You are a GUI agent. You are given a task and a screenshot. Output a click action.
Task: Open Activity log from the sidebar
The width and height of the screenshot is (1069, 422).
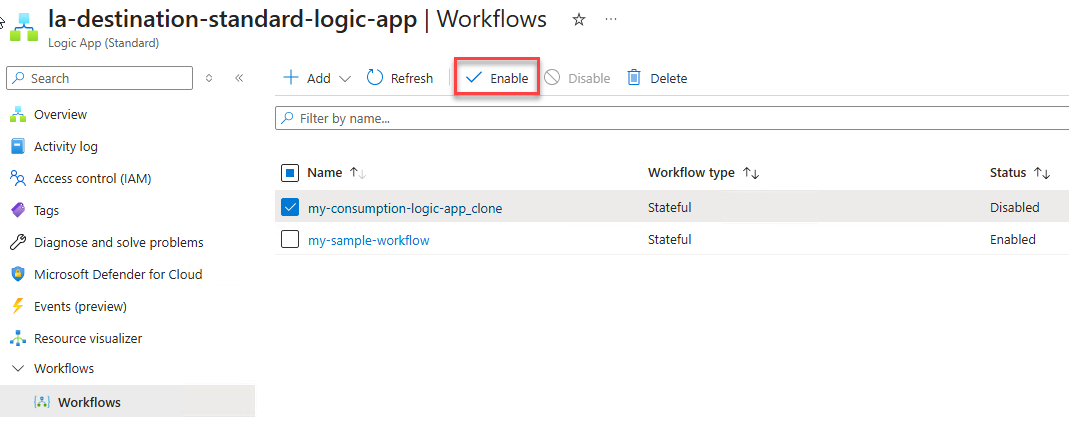66,146
